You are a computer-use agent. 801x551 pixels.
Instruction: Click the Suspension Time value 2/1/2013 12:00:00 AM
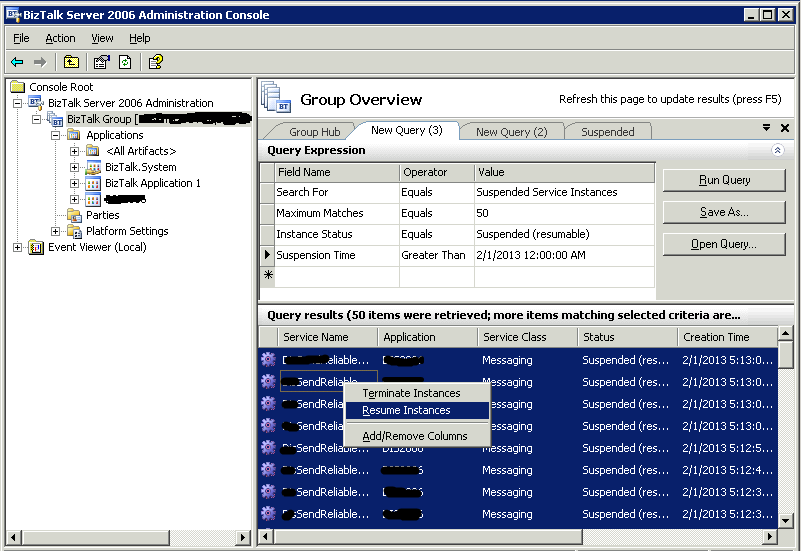tap(564, 255)
